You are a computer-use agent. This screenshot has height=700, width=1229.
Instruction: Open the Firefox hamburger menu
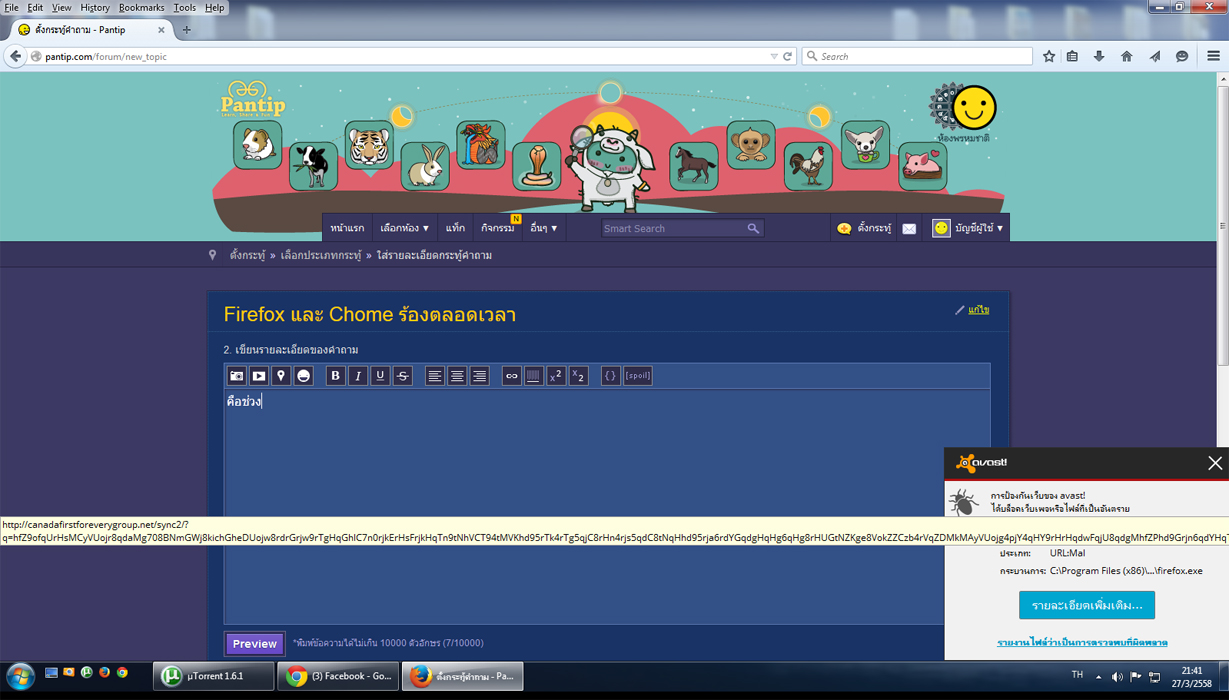pos(1213,56)
